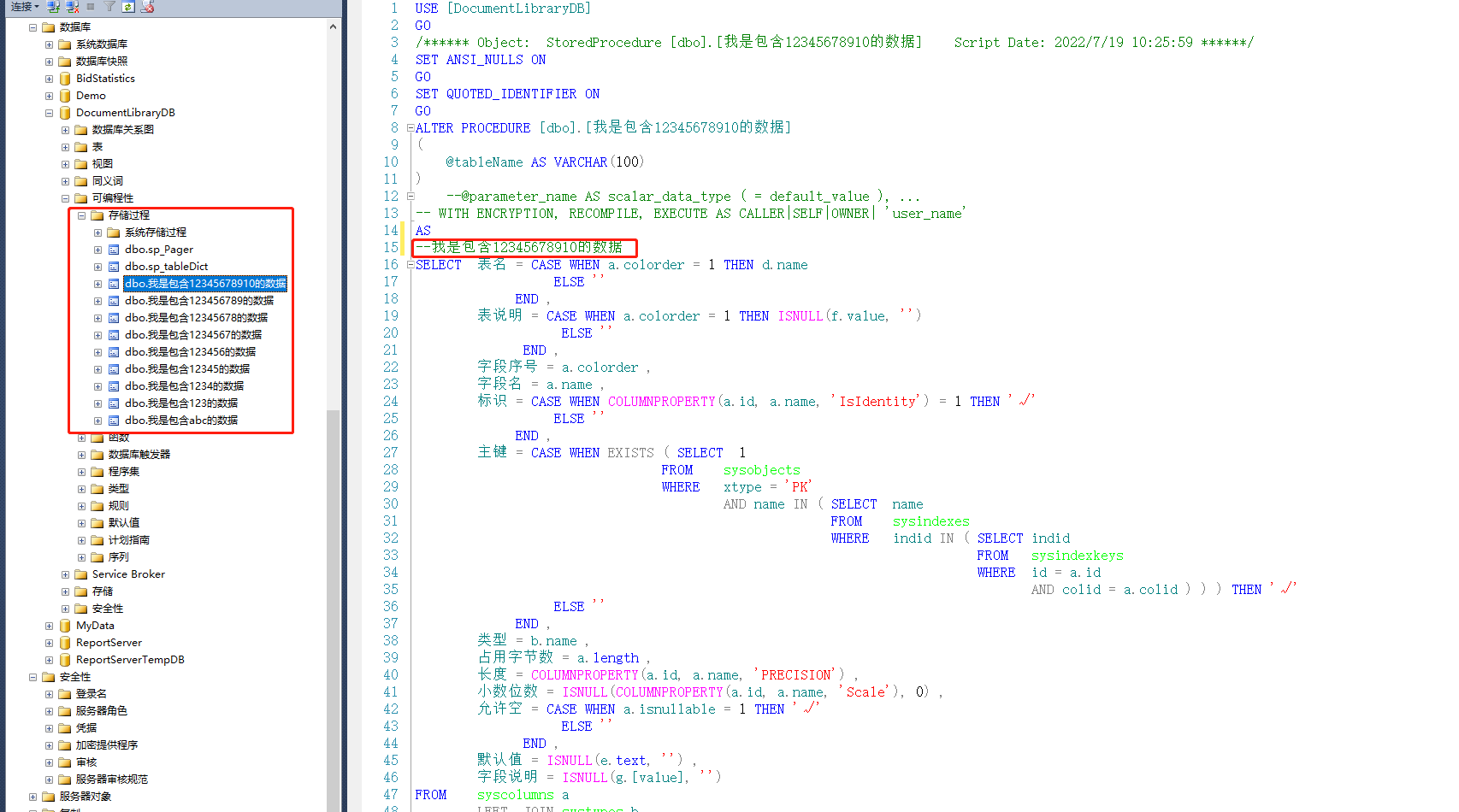Image resolution: width=1459 pixels, height=812 pixels.
Task: Click the dbo.sp_Pager procedure icon
Action: tap(114, 250)
